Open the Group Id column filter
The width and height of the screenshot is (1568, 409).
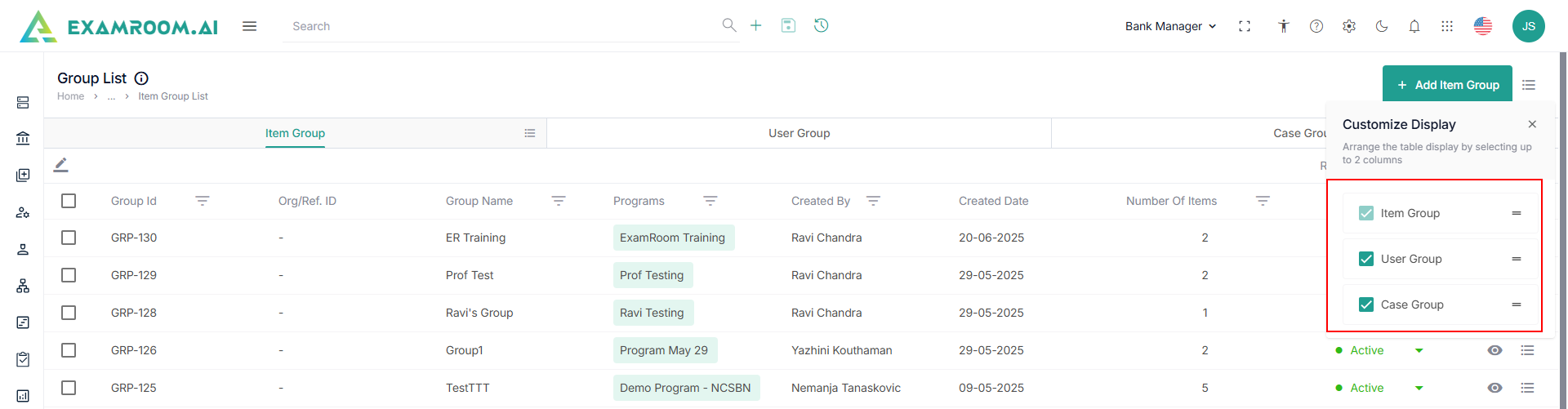tap(203, 201)
